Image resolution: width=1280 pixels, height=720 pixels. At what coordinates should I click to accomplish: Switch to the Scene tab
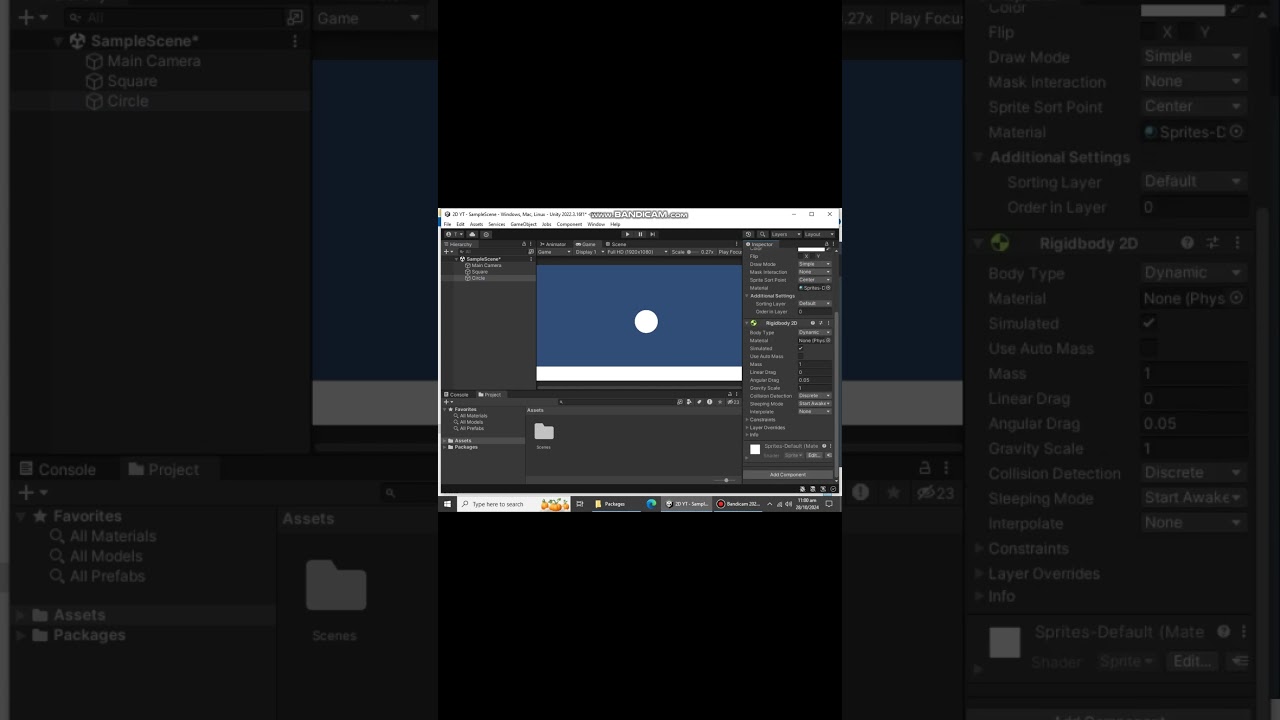(616, 244)
